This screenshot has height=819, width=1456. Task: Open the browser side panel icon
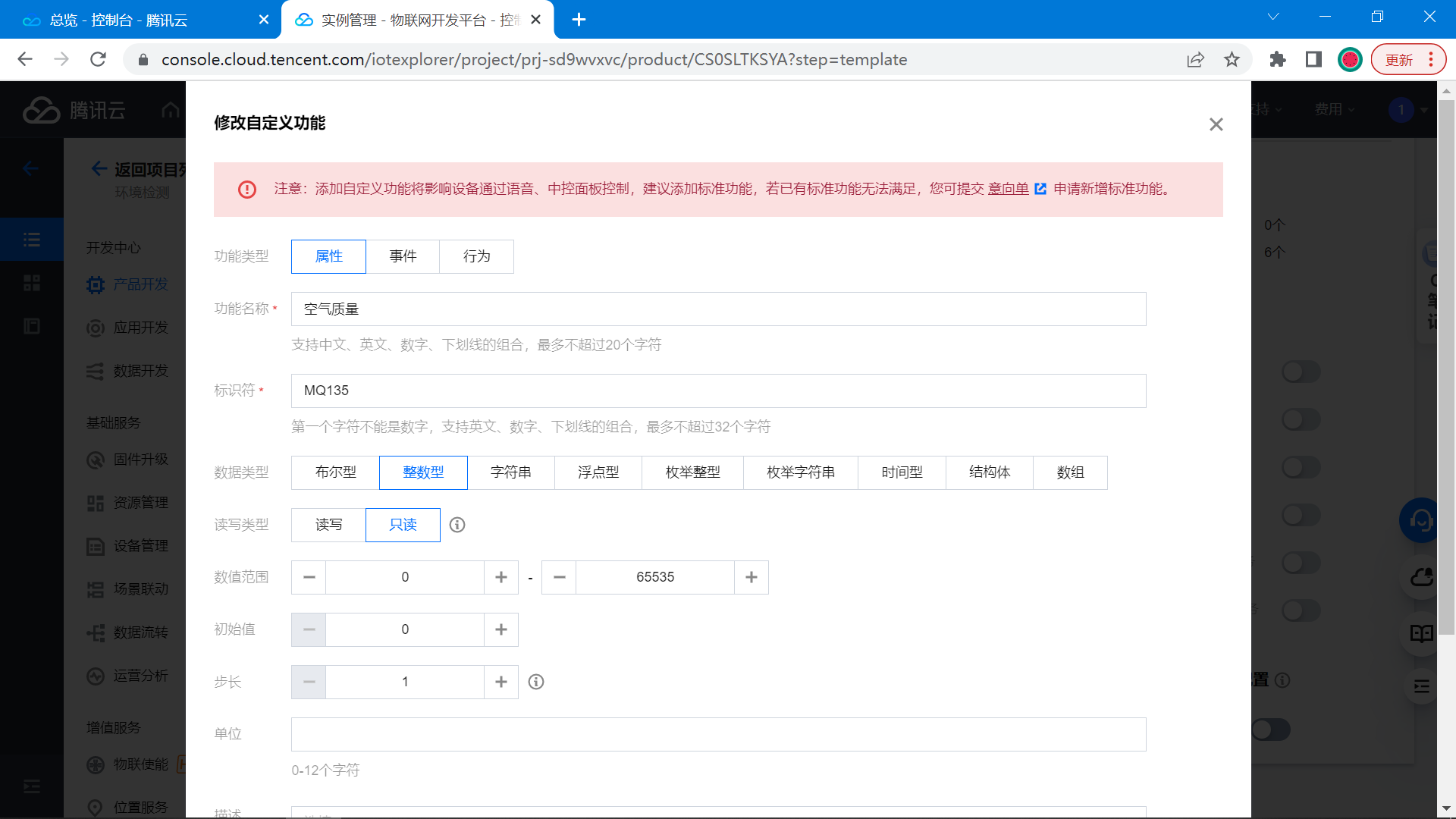pos(1313,59)
